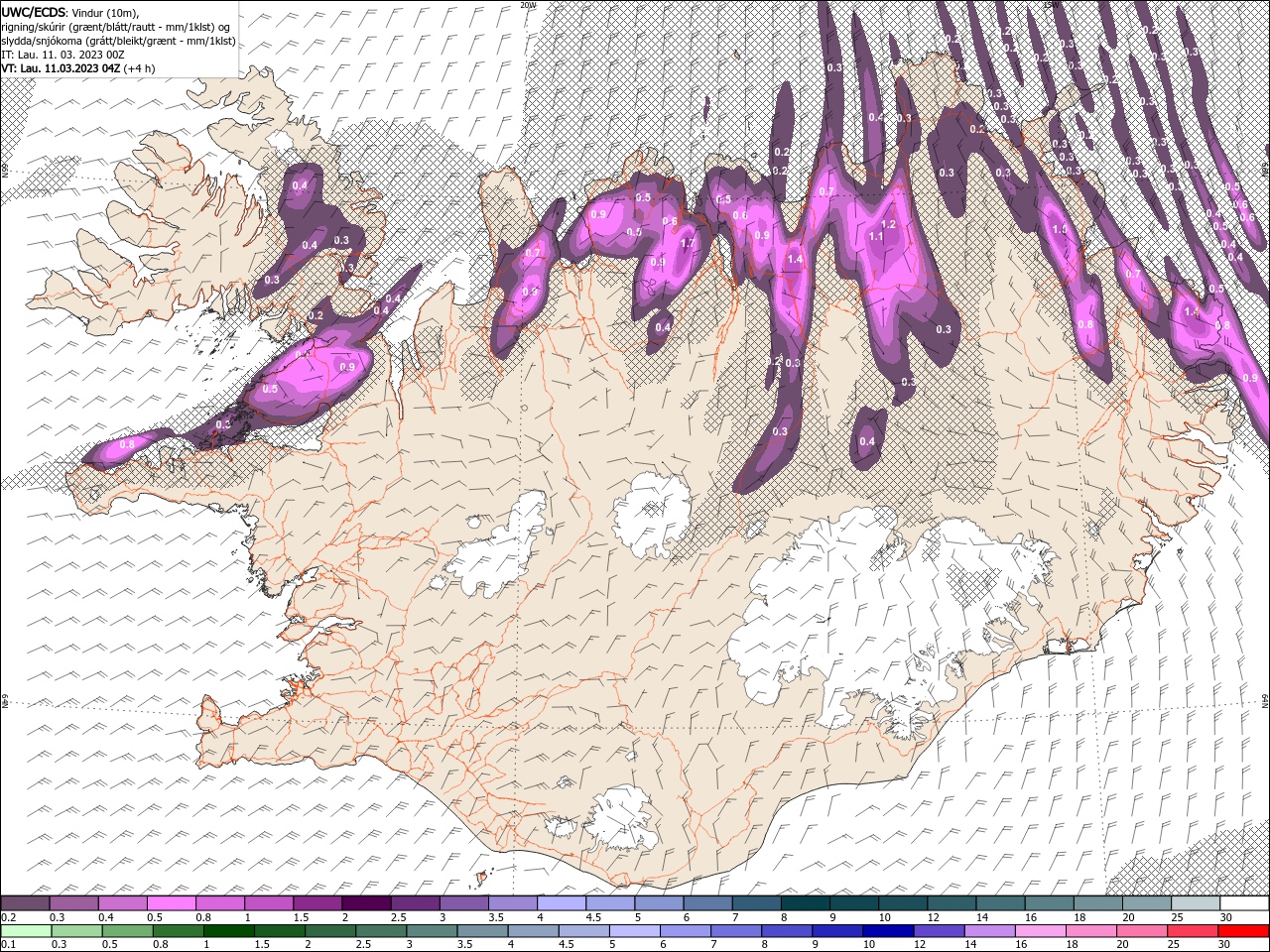The height and width of the screenshot is (952, 1270).
Task: Click the upper legend swatch labeled 0.3
Action: click(73, 903)
